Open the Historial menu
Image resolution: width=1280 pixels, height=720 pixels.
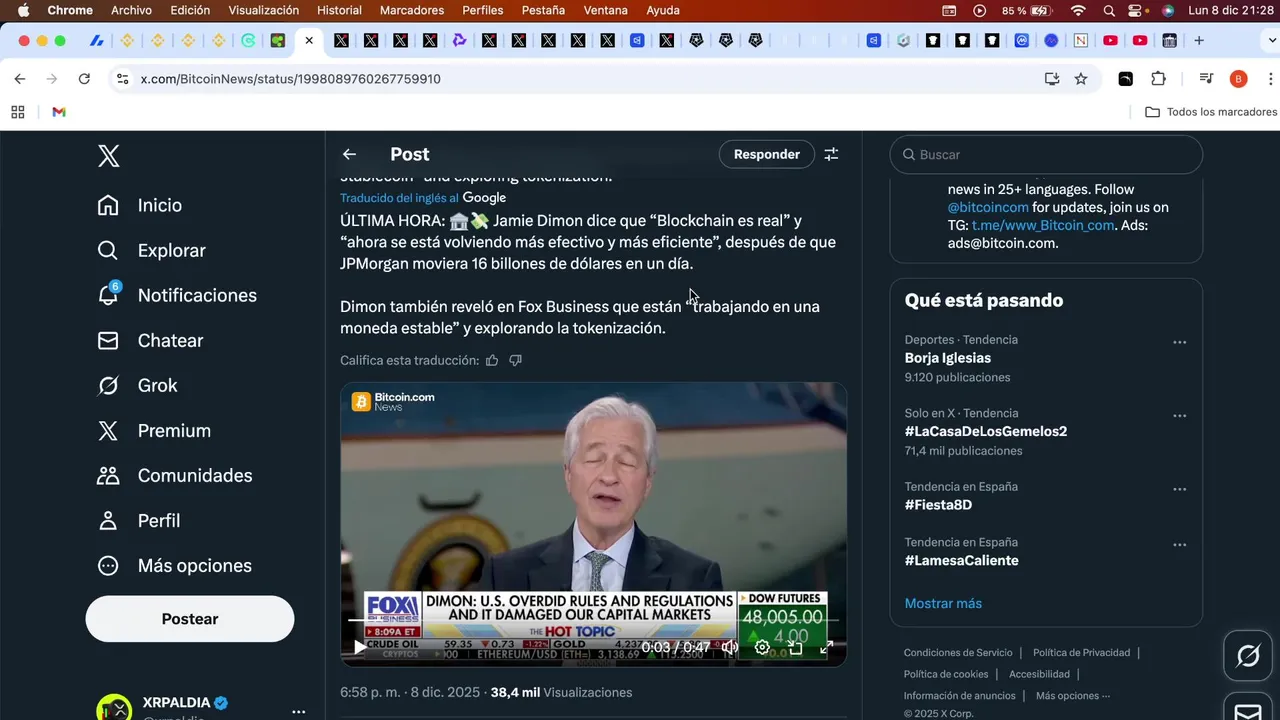pos(339,10)
